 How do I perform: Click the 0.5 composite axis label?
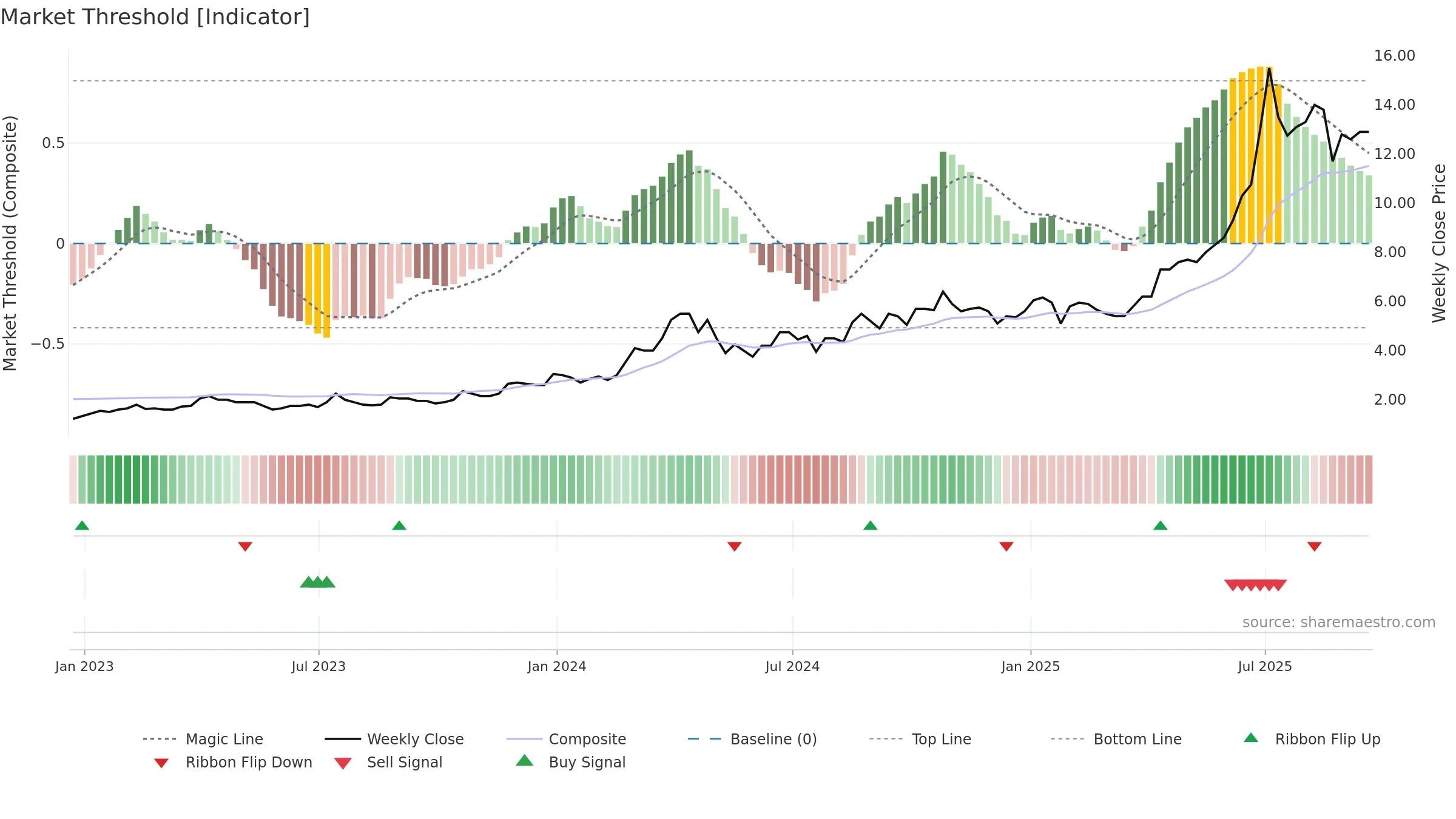[x=53, y=143]
